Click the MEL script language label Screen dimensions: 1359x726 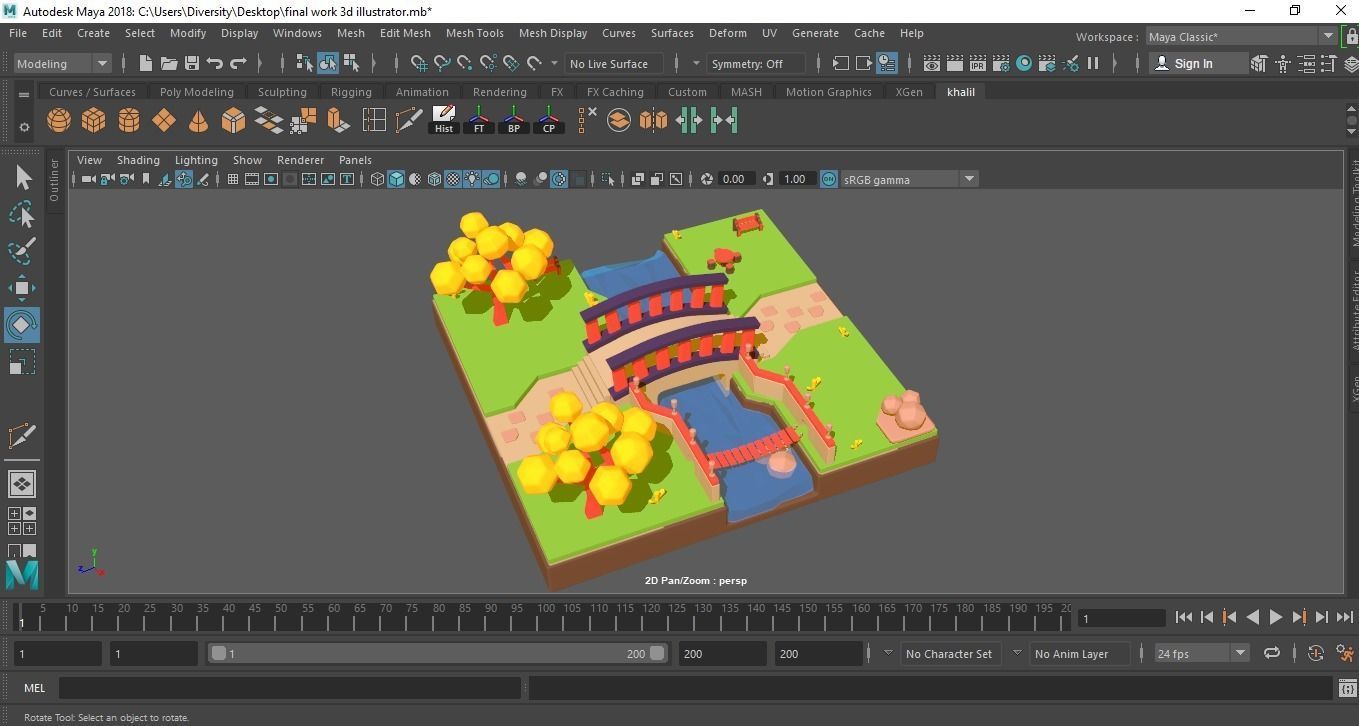pos(35,688)
